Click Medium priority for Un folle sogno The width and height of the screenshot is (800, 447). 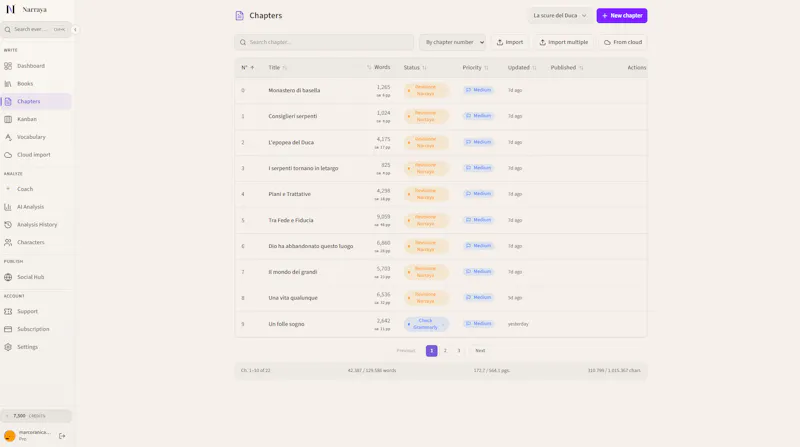[478, 324]
